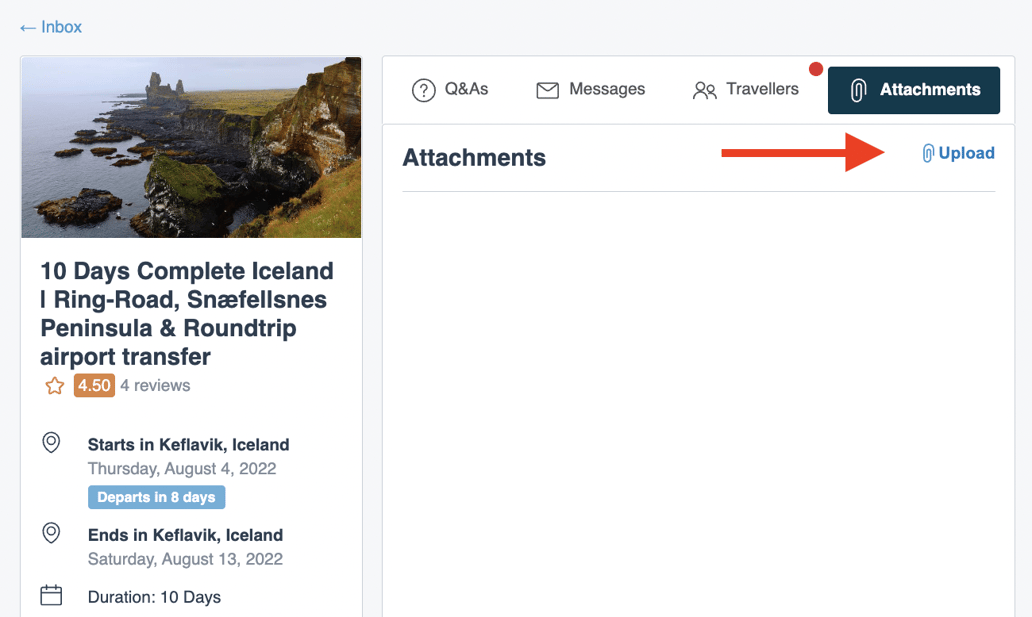
Task: Select the Attachments tab
Action: (x=914, y=90)
